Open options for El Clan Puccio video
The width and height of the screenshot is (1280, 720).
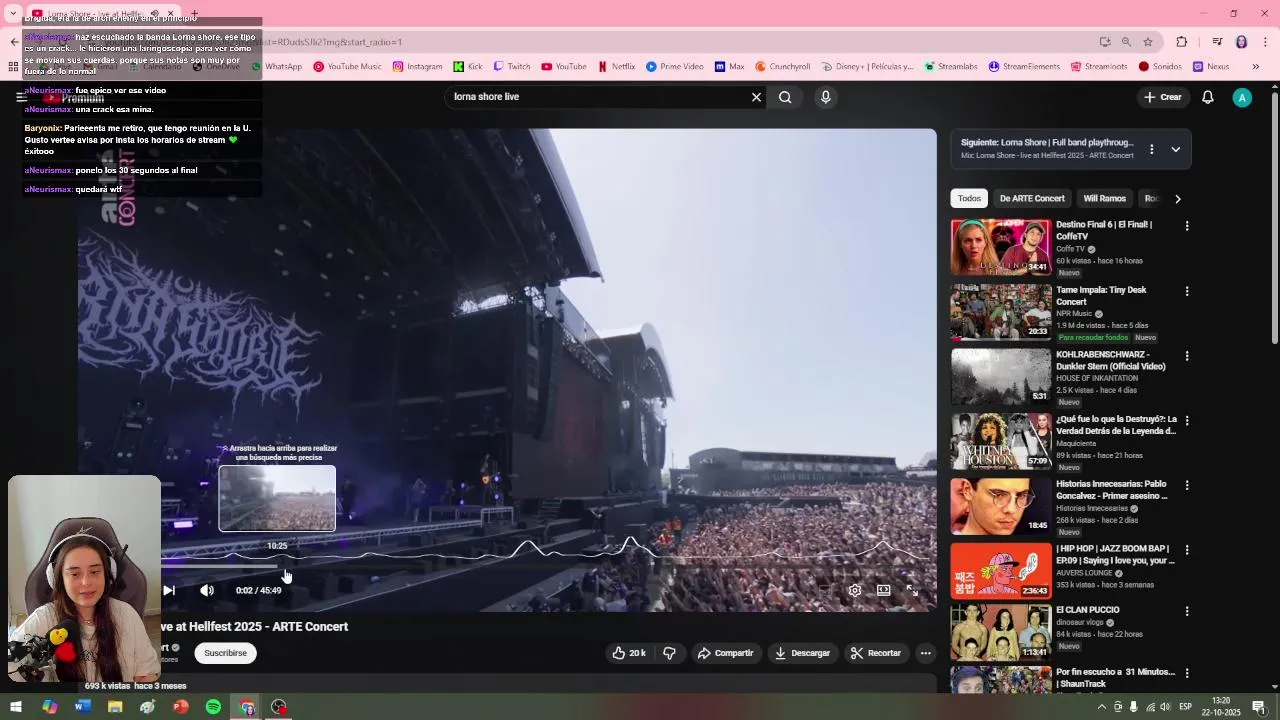coord(1187,611)
